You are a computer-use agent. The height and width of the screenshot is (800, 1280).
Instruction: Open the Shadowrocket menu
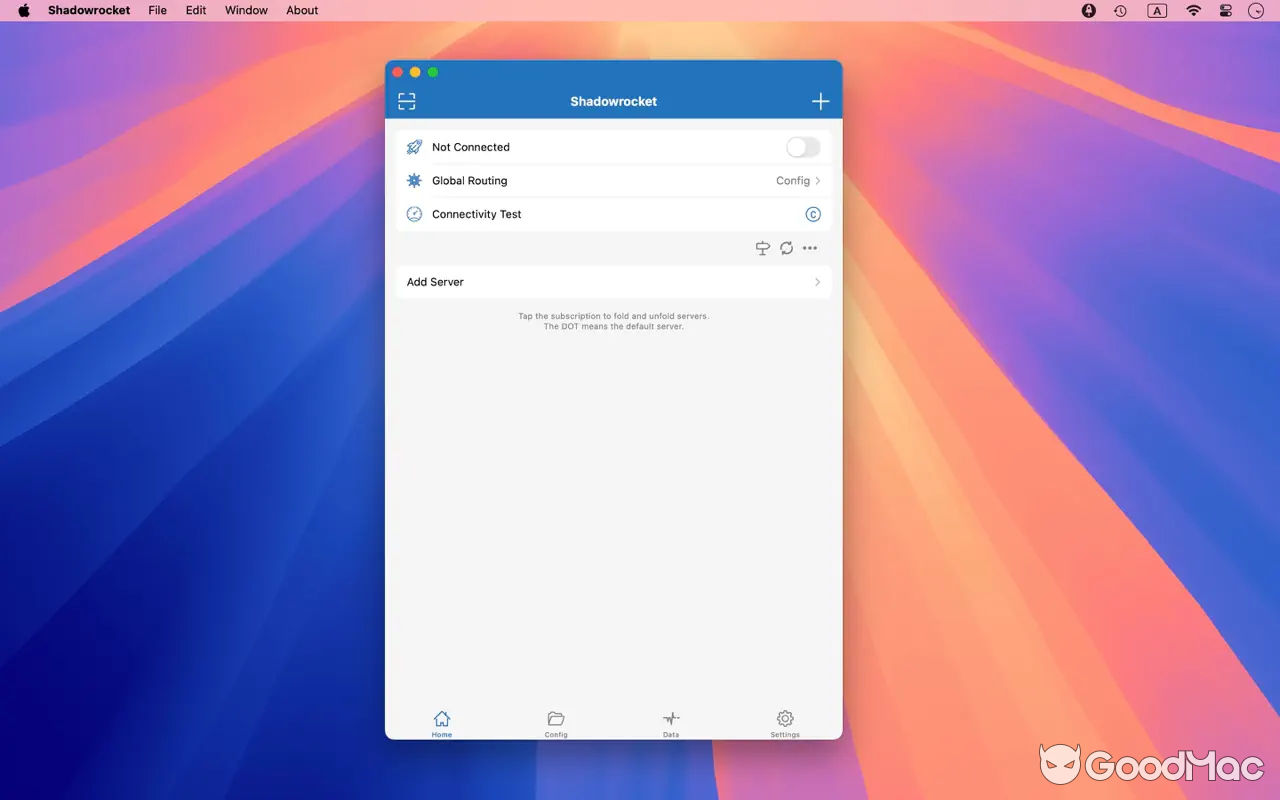88,10
